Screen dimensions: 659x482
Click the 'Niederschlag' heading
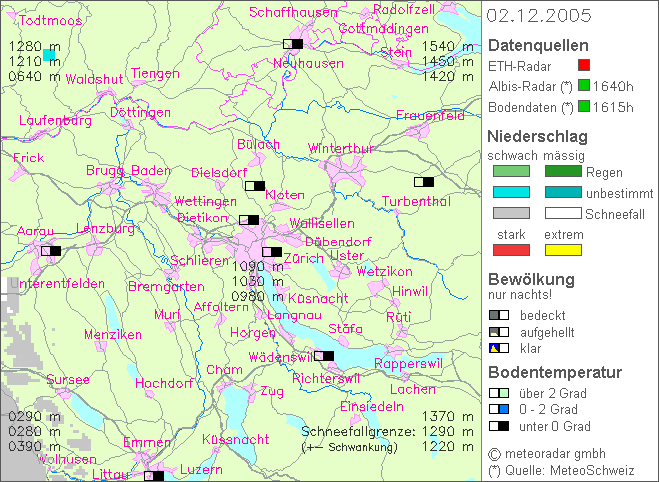(537, 136)
